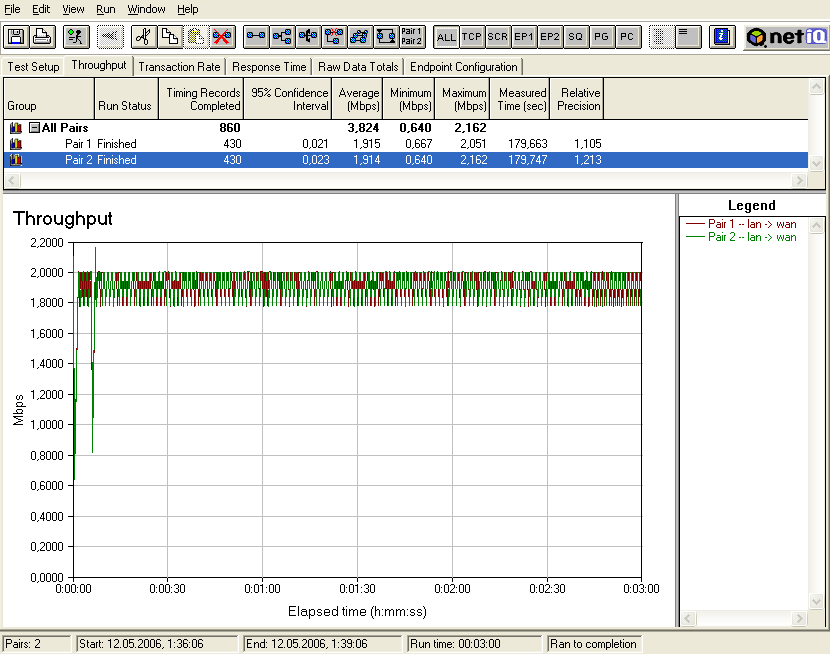The width and height of the screenshot is (830, 654).
Task: Select the Throughput tab
Action: (99, 65)
